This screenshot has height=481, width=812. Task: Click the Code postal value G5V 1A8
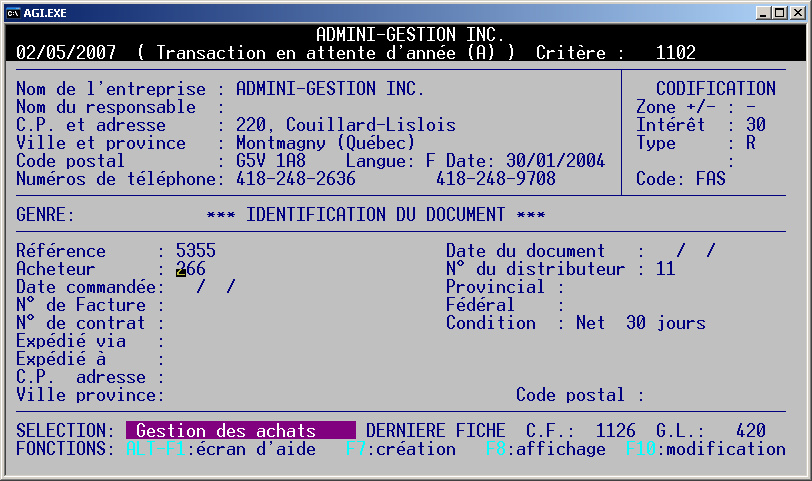click(x=270, y=161)
